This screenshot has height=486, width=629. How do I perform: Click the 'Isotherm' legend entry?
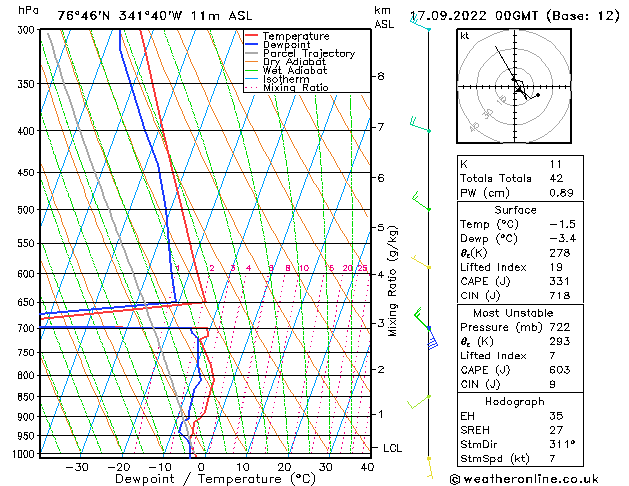click(286, 79)
